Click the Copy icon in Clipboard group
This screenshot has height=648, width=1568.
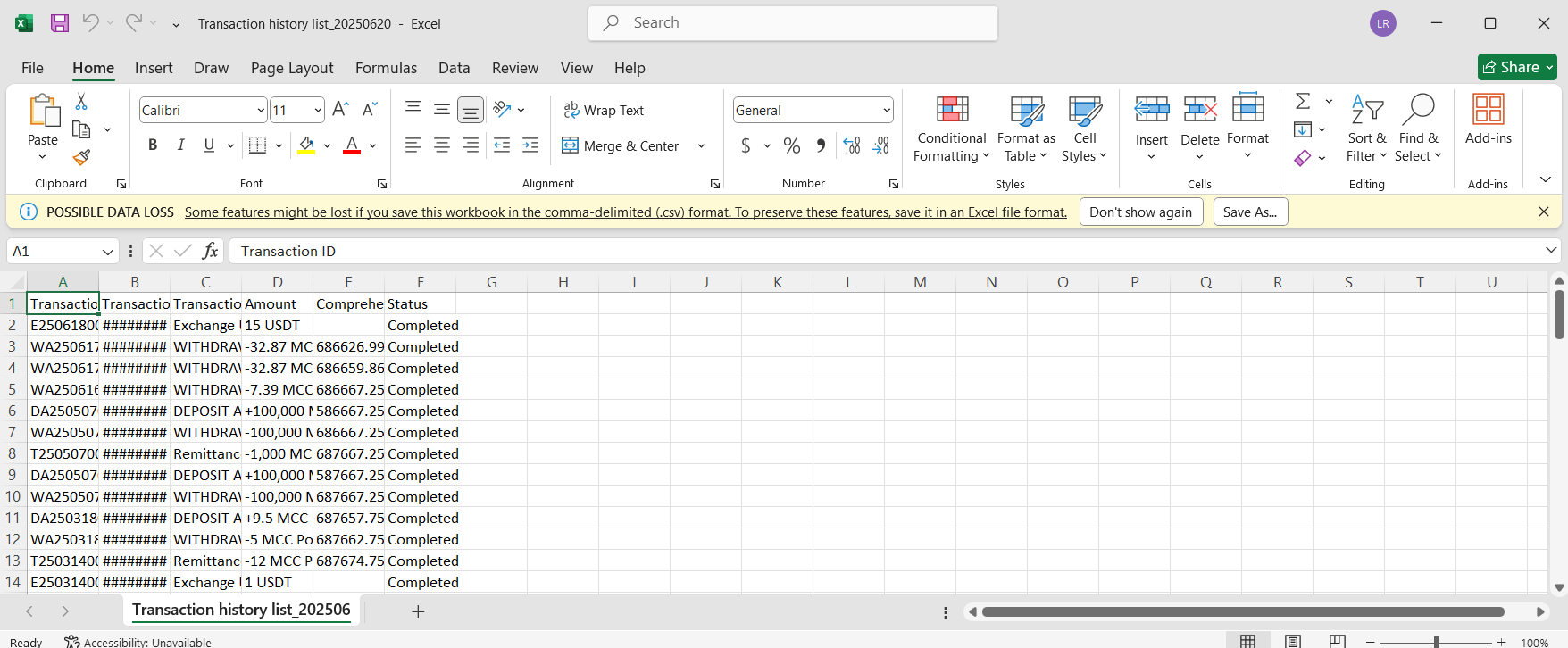(x=81, y=129)
